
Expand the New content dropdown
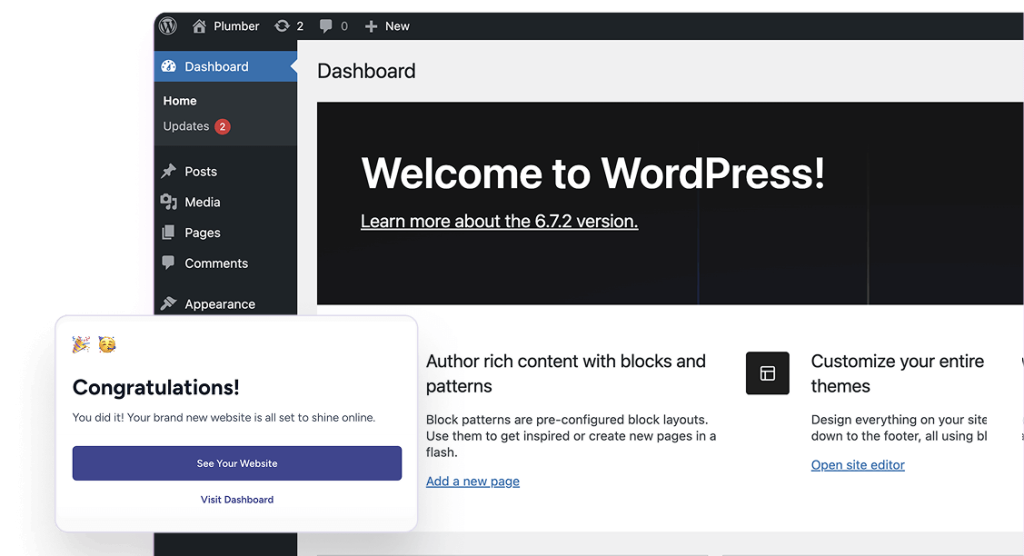point(397,26)
